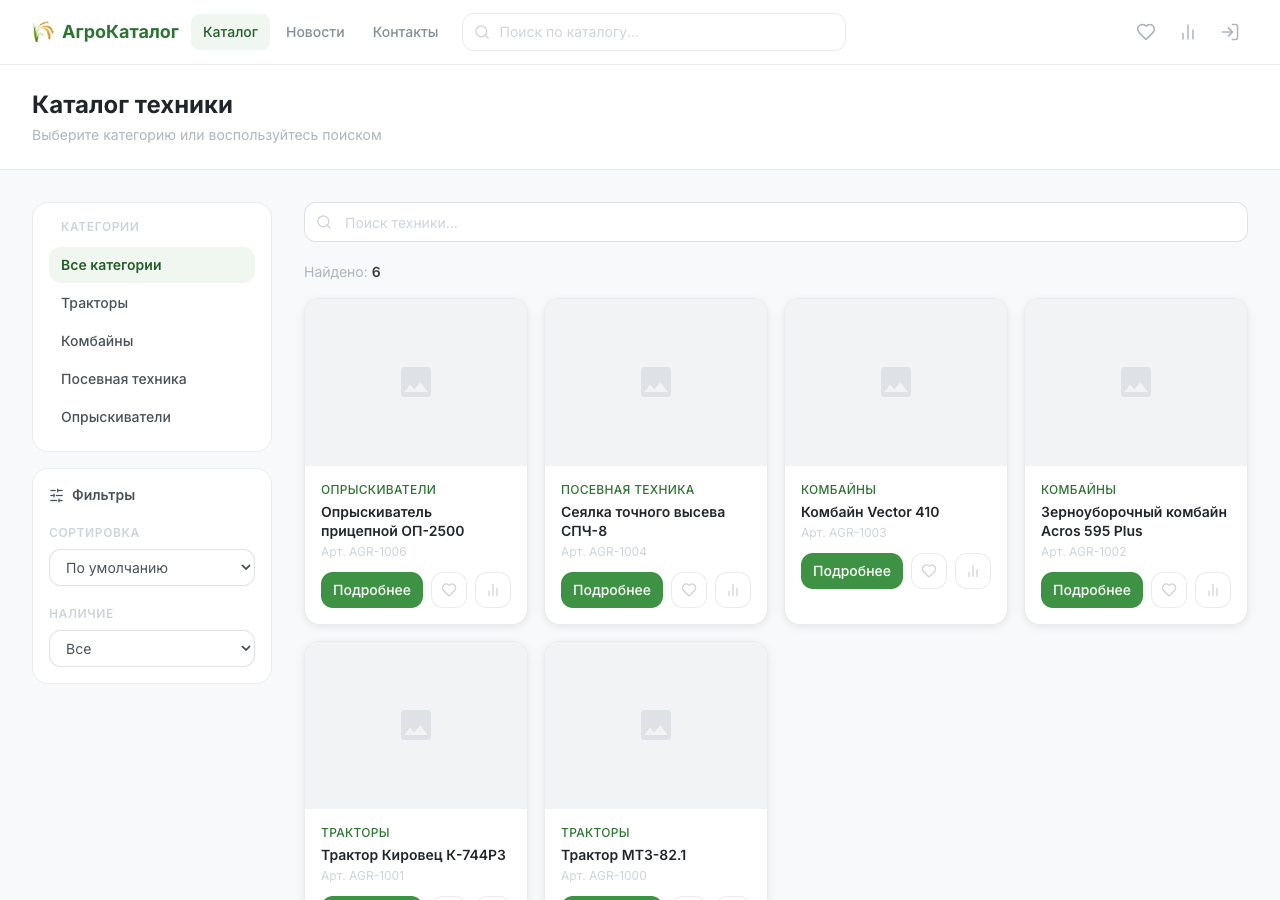Open the Новости nav item

point(315,32)
